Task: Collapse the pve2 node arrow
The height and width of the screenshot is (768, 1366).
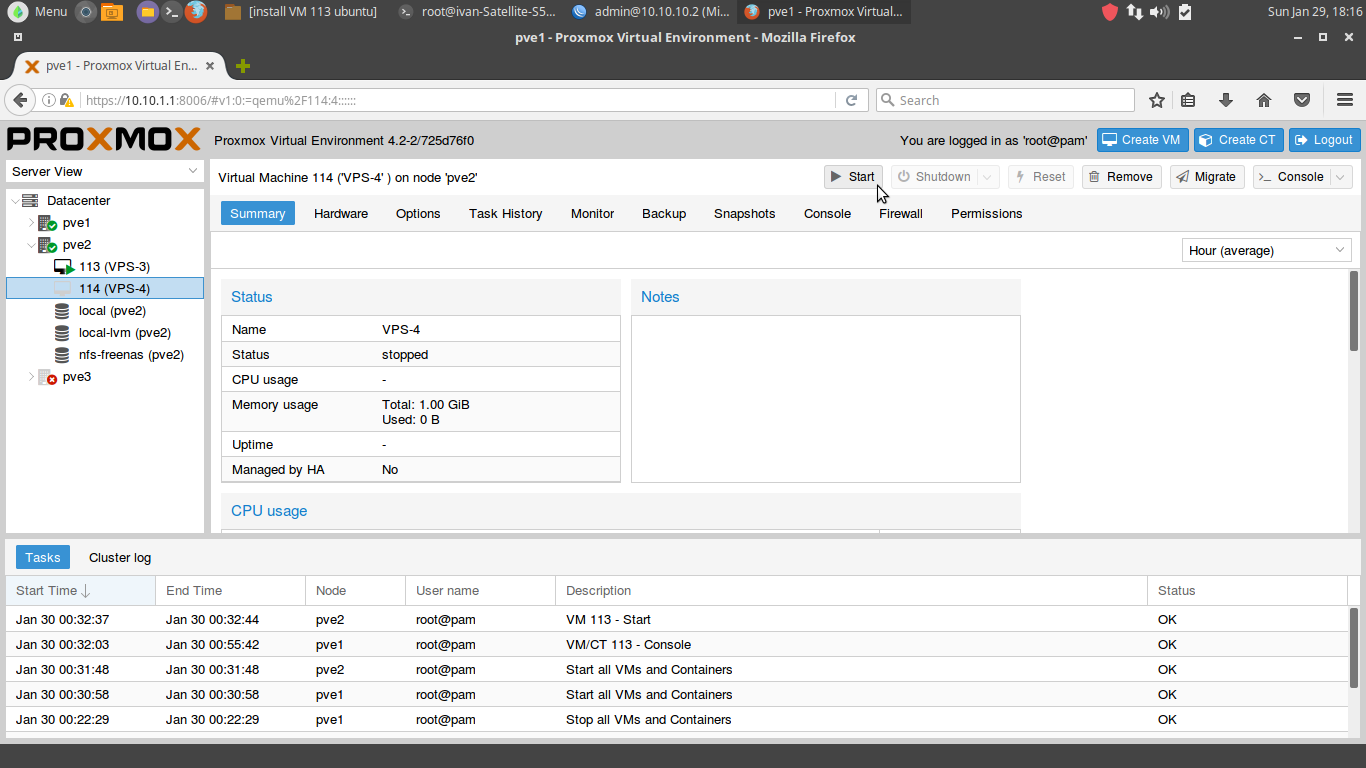Action: click(x=31, y=245)
